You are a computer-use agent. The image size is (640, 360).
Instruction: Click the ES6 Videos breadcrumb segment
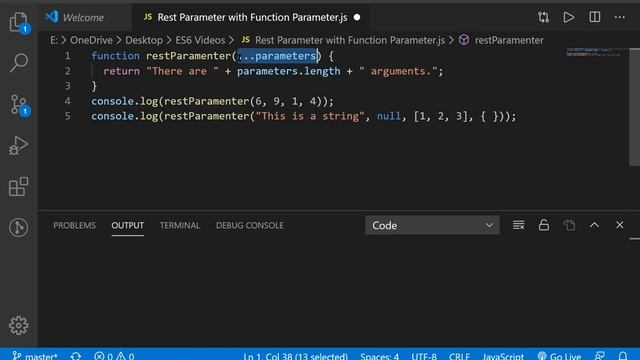[x=200, y=40]
